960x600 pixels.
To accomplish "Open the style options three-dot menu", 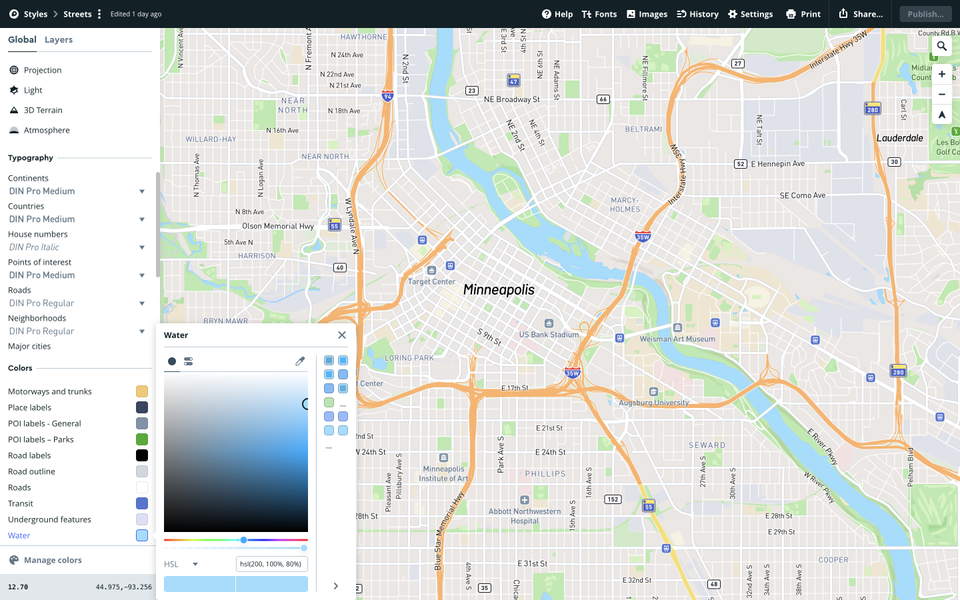I will click(100, 14).
